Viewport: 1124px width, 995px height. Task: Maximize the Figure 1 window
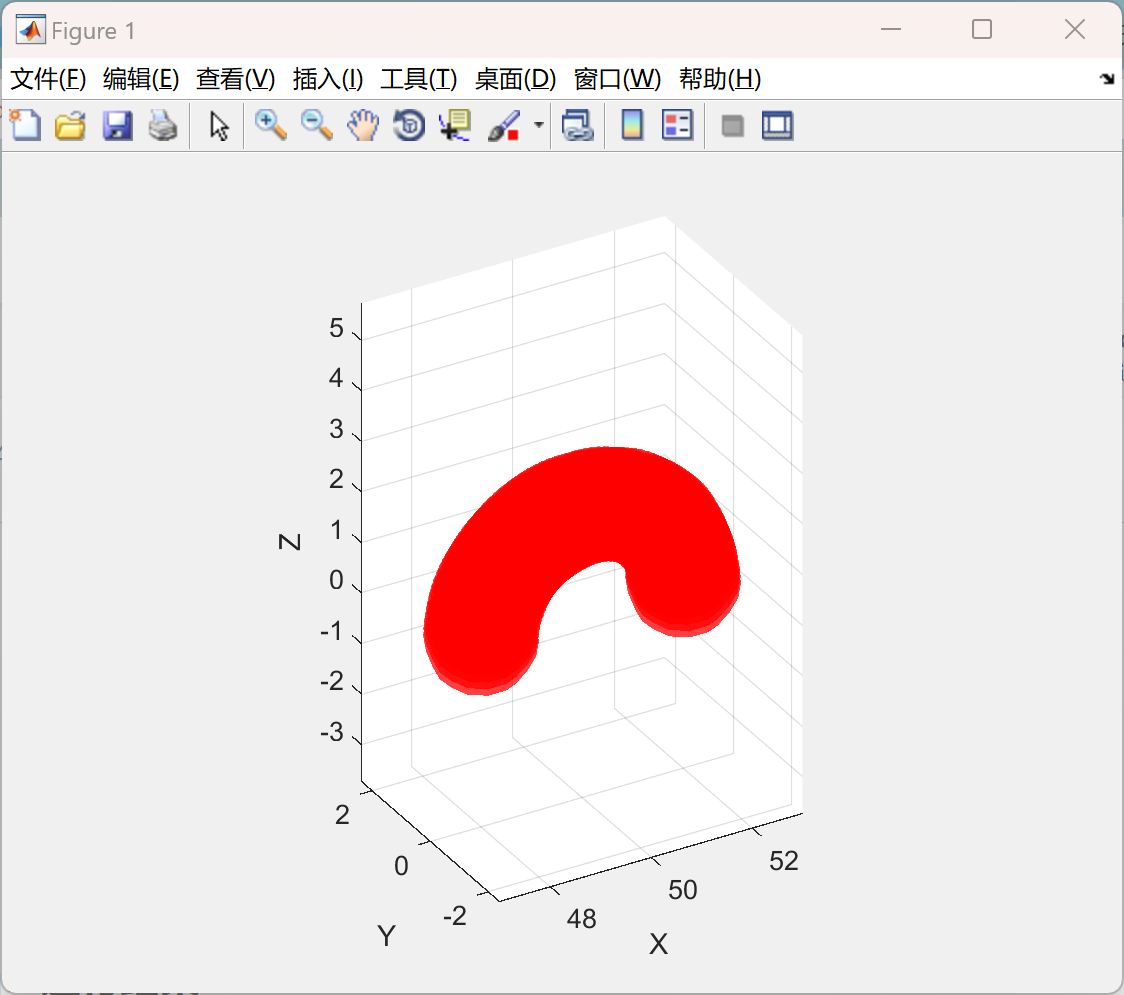tap(982, 29)
